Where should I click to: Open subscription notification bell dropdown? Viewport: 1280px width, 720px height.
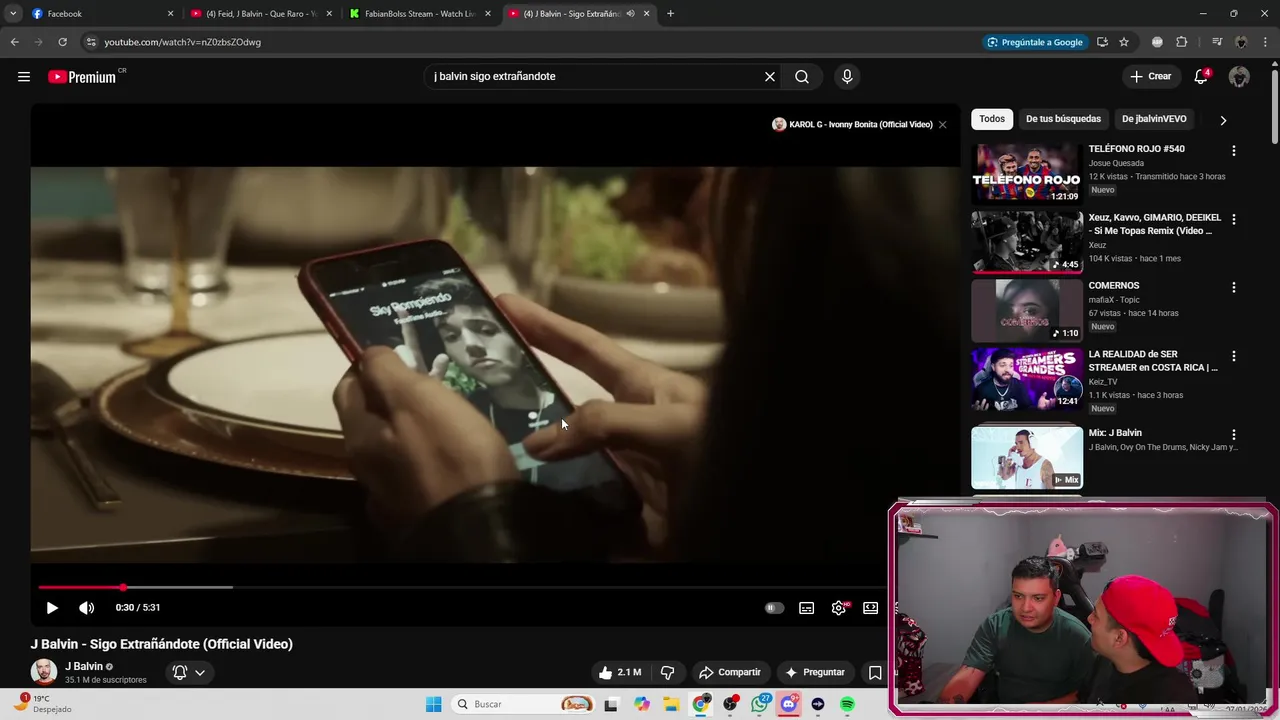189,673
